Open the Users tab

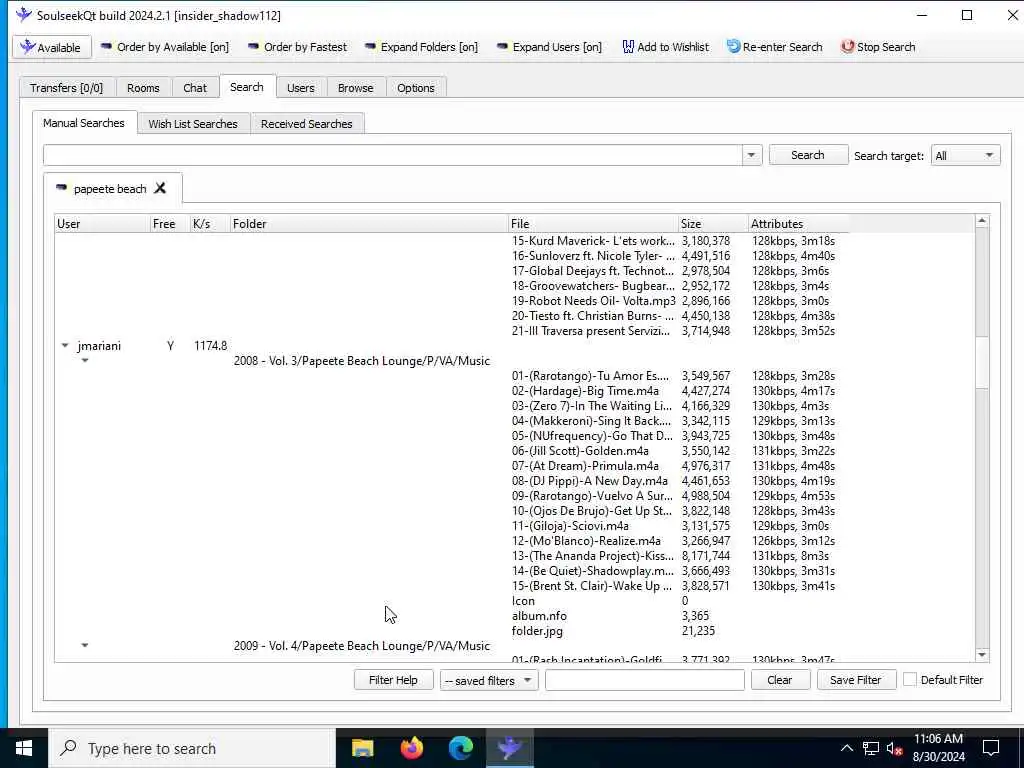[x=300, y=88]
